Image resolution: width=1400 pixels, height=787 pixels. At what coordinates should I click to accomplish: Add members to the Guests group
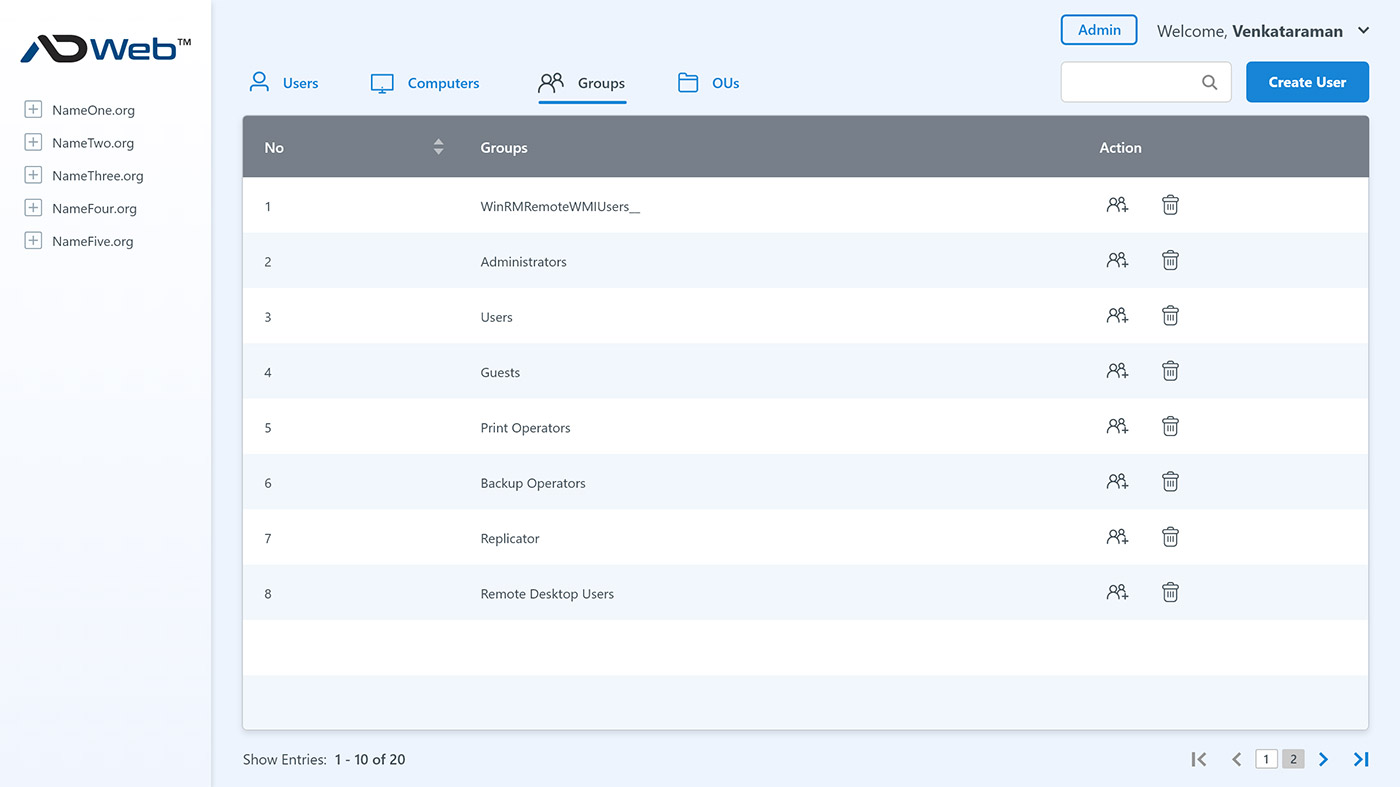[1117, 371]
